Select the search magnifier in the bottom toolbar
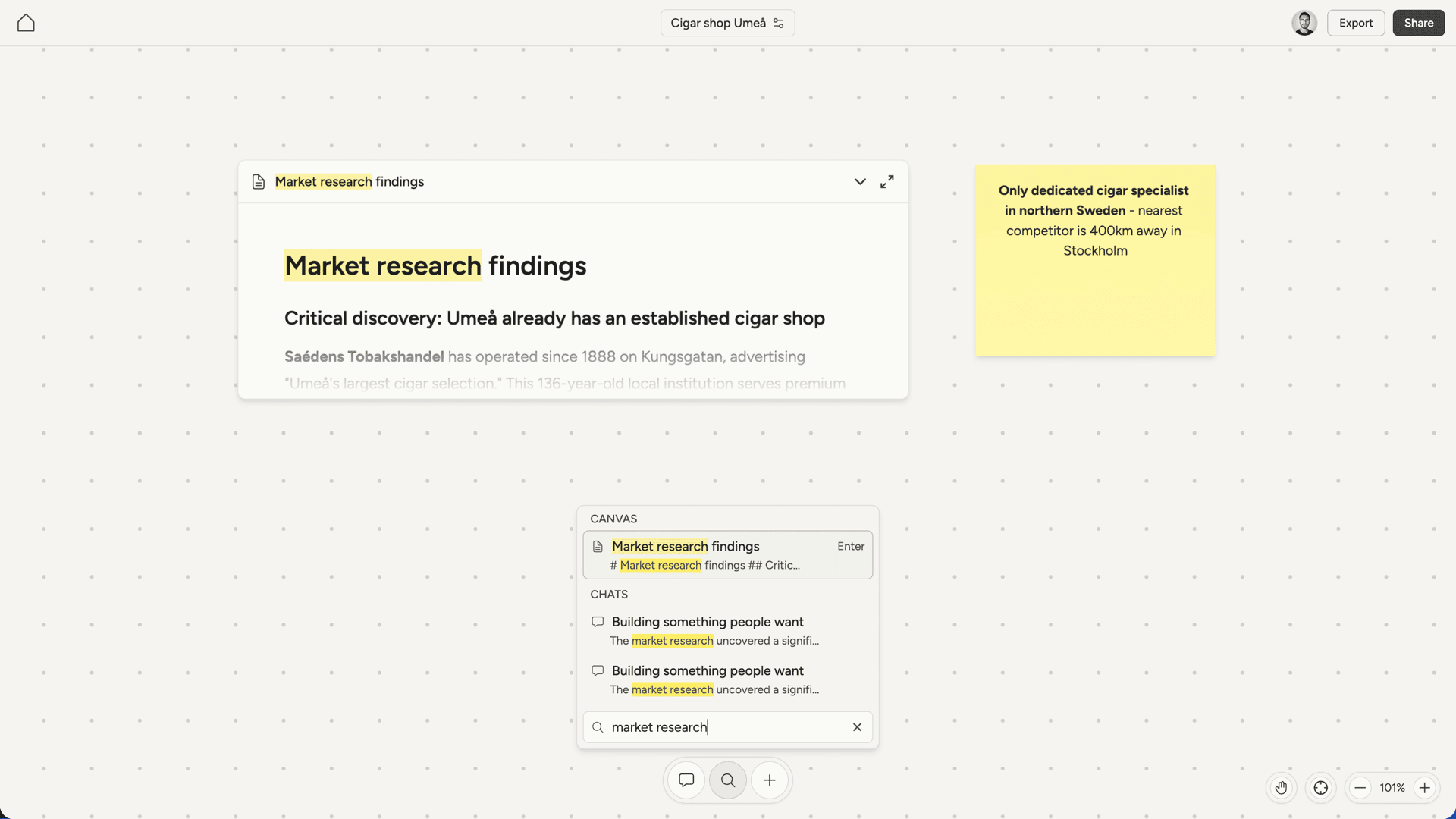 pyautogui.click(x=727, y=780)
